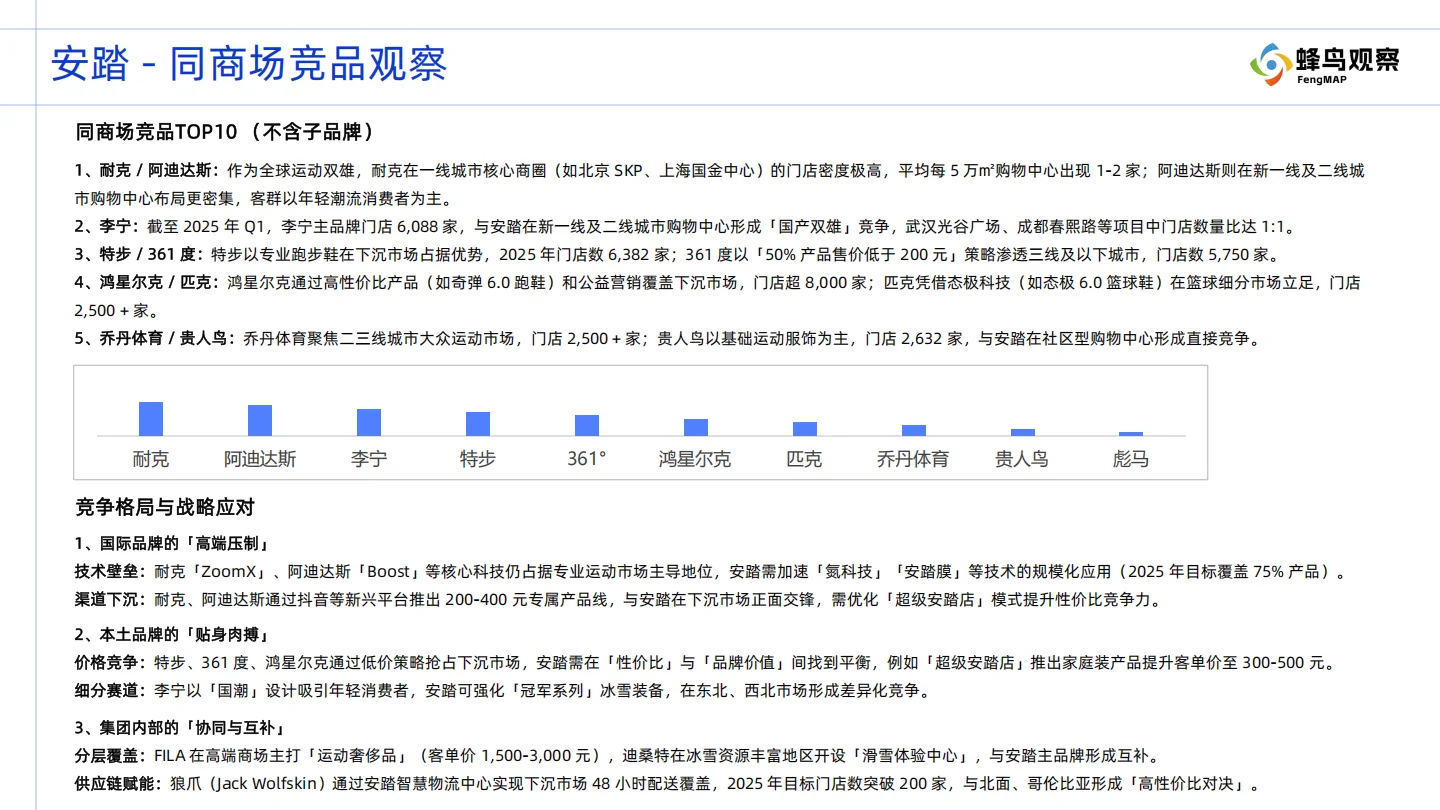Viewport: 1440px width, 810px height.
Task: Click the text 贵人鸟以基础运动服饰为主
Action: [753, 339]
